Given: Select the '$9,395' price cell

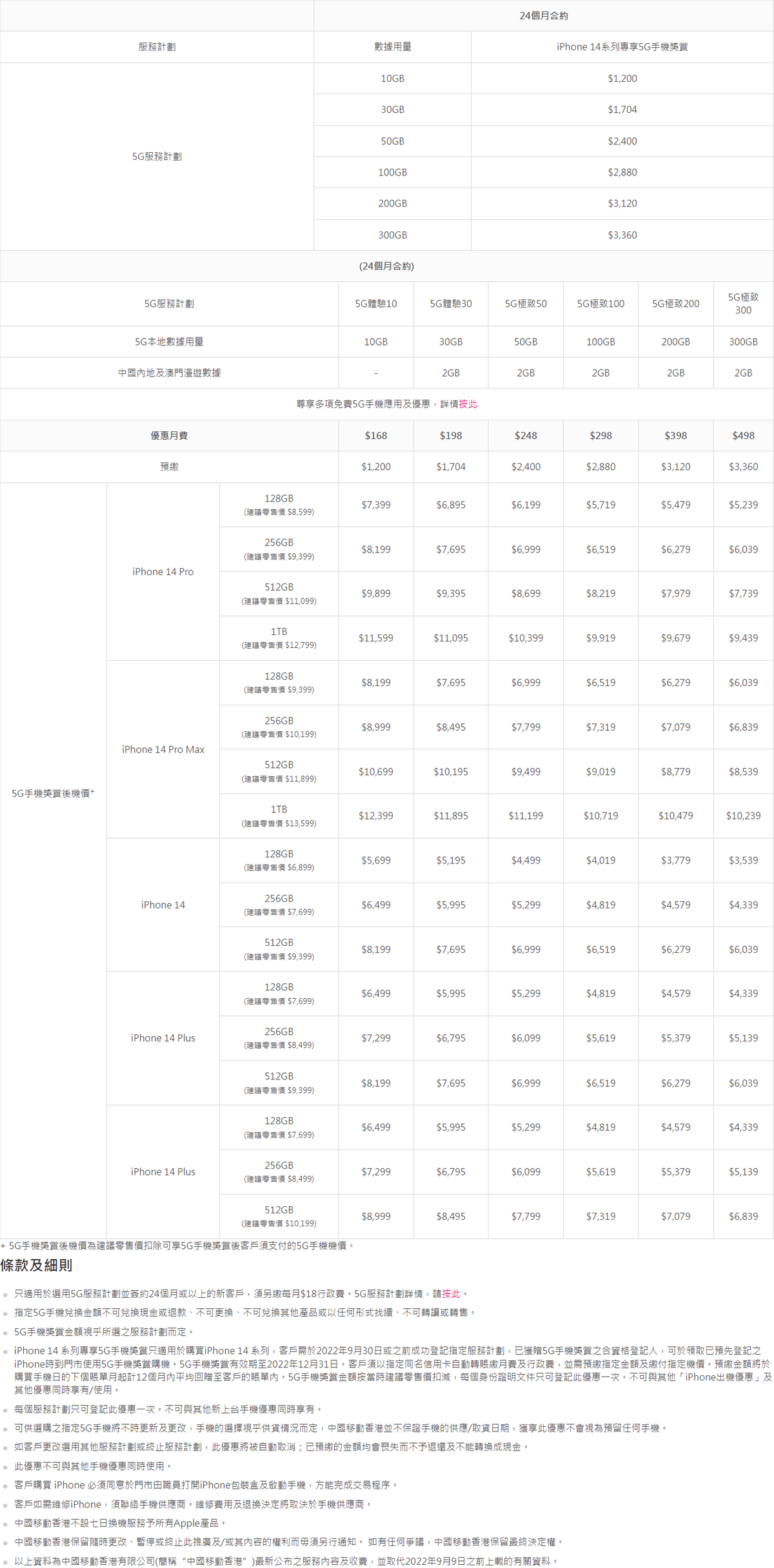Looking at the screenshot, I should pos(451,594).
